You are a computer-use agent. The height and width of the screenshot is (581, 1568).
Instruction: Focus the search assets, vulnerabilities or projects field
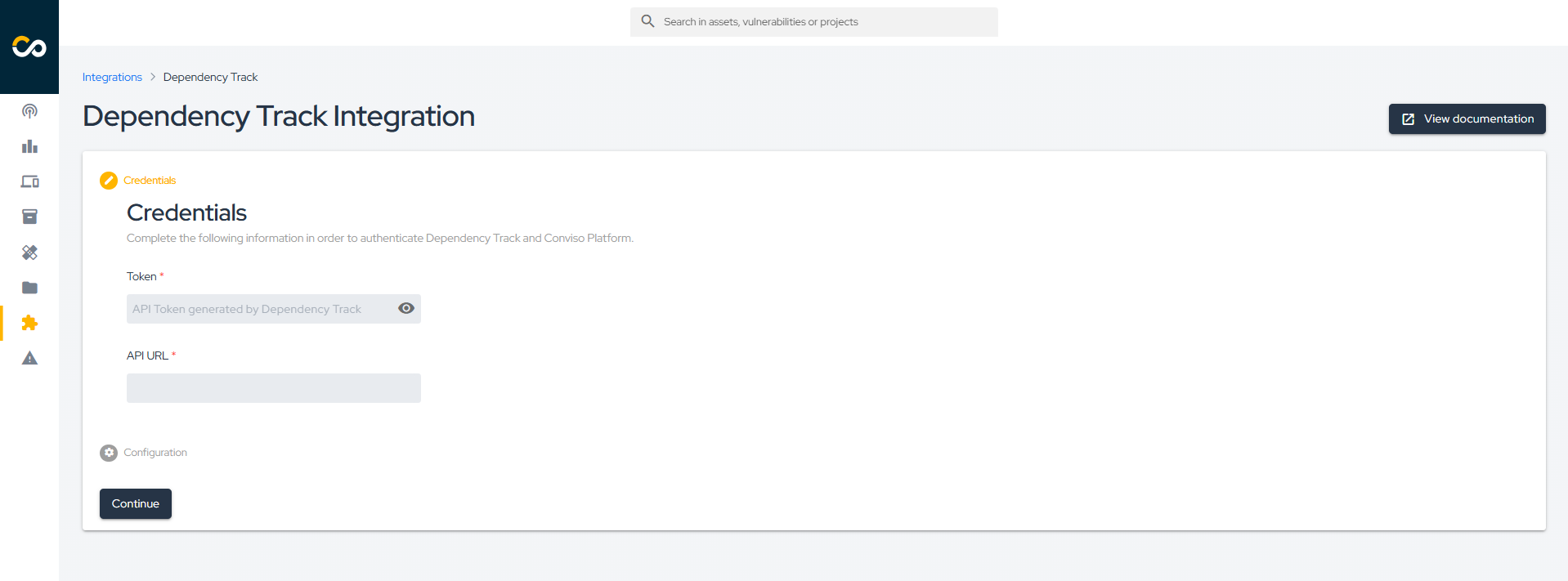[813, 22]
